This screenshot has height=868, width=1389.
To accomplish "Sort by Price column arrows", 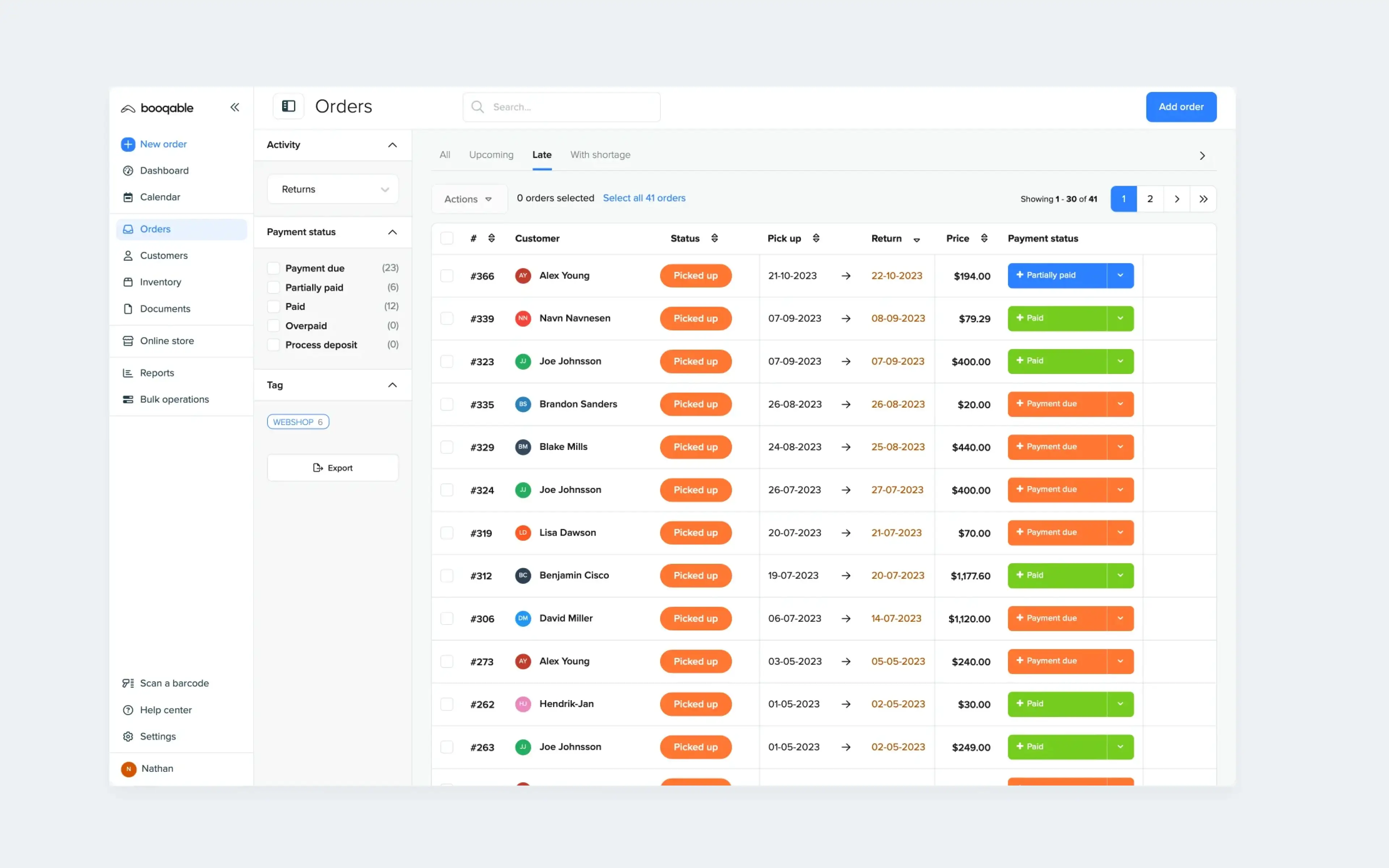I will click(x=984, y=238).
